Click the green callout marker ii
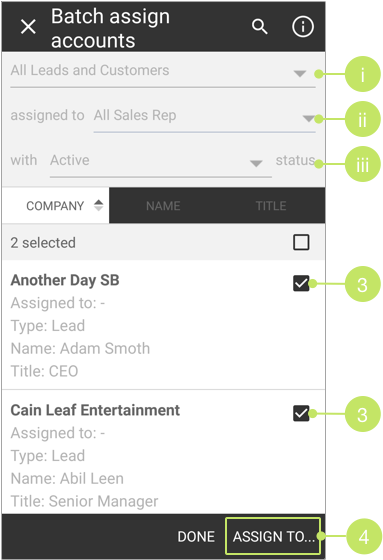383x560 pixels. [362, 119]
